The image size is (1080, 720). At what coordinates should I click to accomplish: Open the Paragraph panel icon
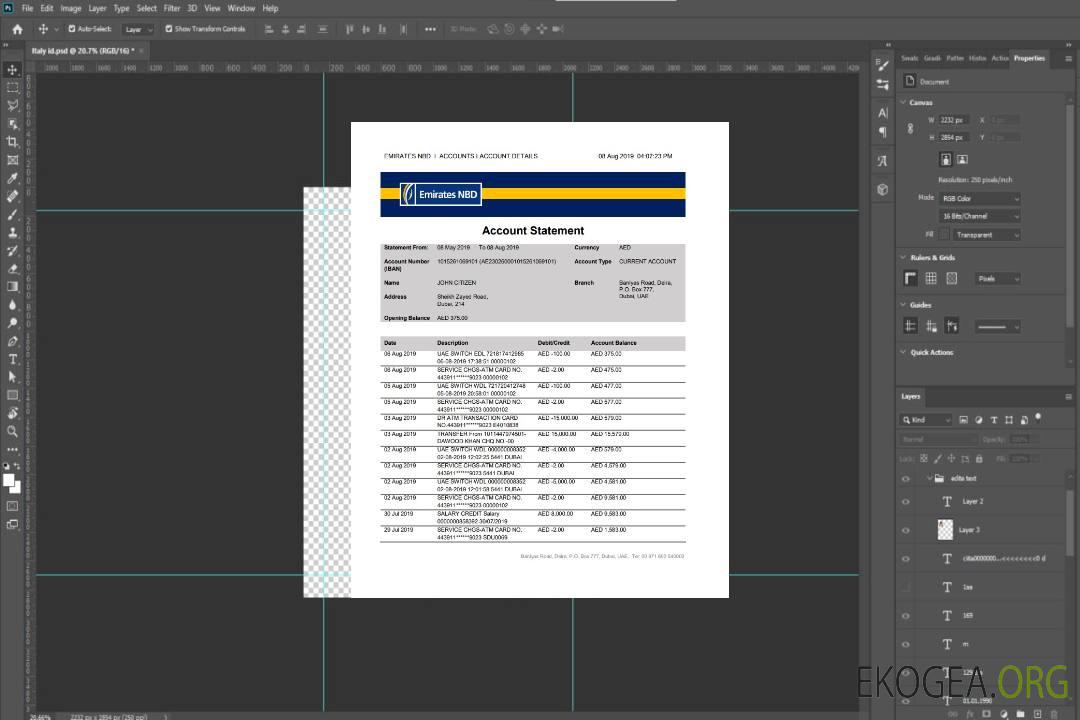(882, 132)
